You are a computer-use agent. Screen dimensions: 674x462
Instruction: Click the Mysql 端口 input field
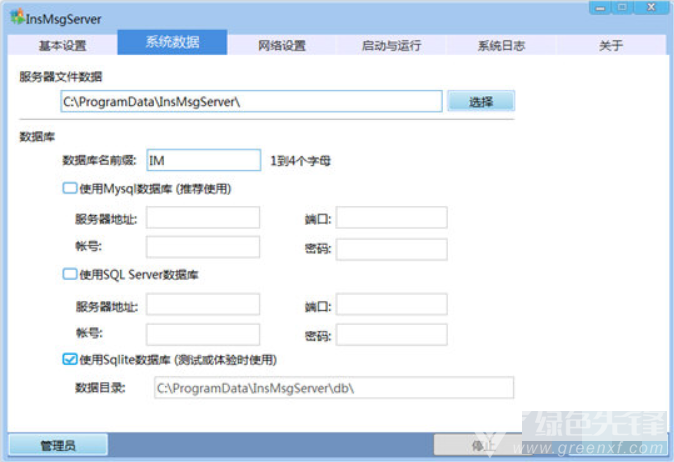[x=391, y=218]
